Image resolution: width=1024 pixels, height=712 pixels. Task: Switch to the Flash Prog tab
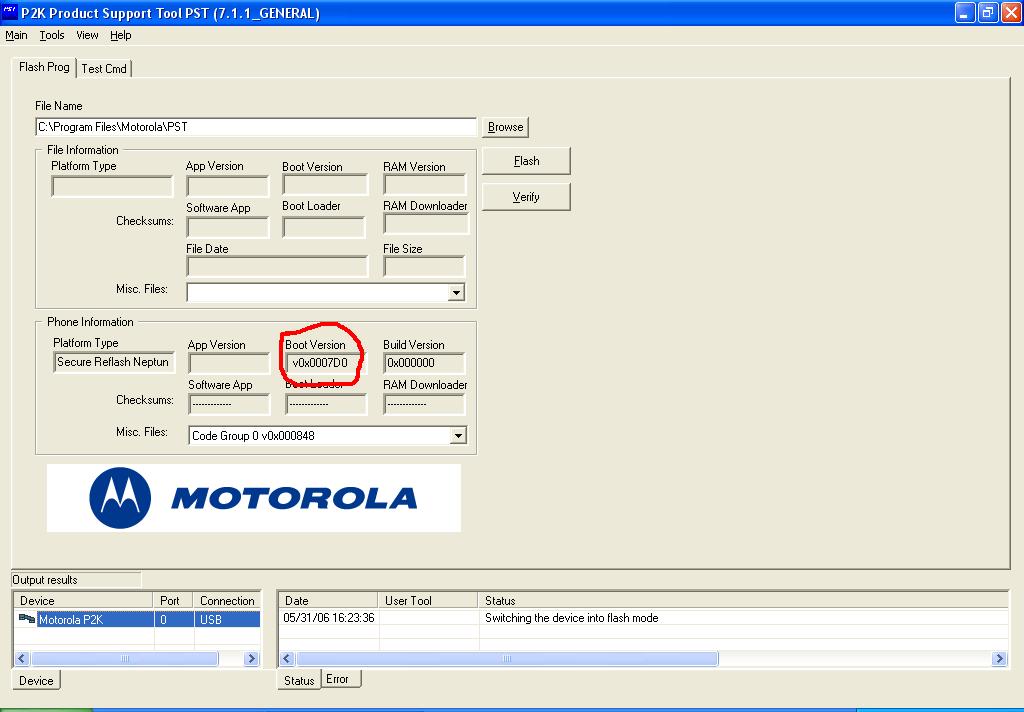tap(44, 67)
